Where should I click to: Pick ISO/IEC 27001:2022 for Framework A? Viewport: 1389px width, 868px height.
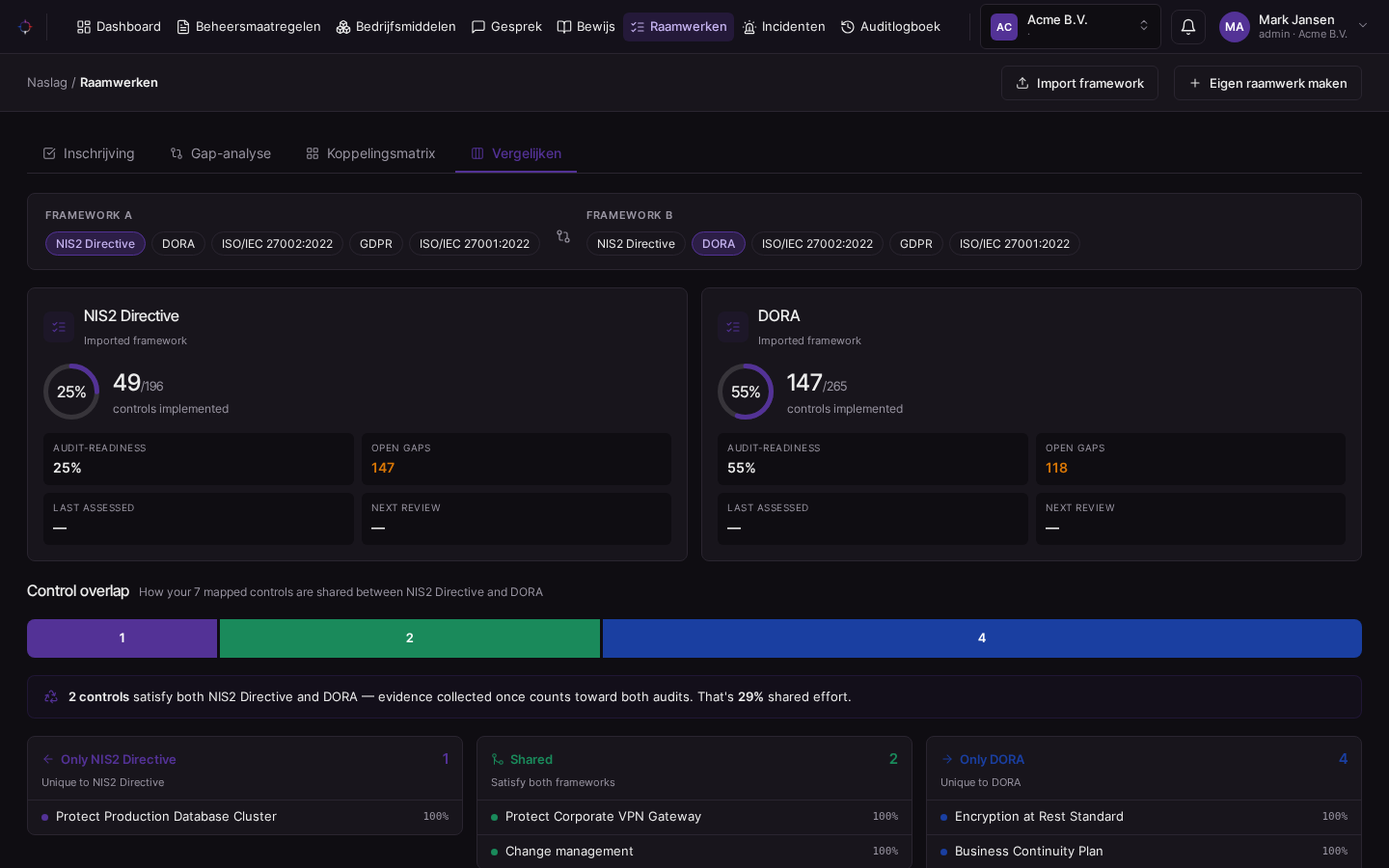click(x=475, y=244)
